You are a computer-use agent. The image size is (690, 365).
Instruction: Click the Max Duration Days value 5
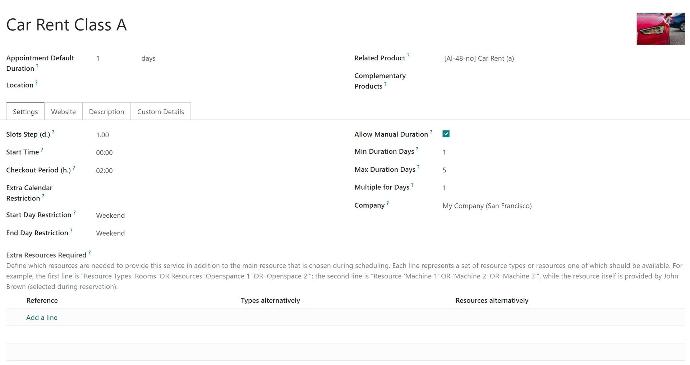pyautogui.click(x=444, y=170)
